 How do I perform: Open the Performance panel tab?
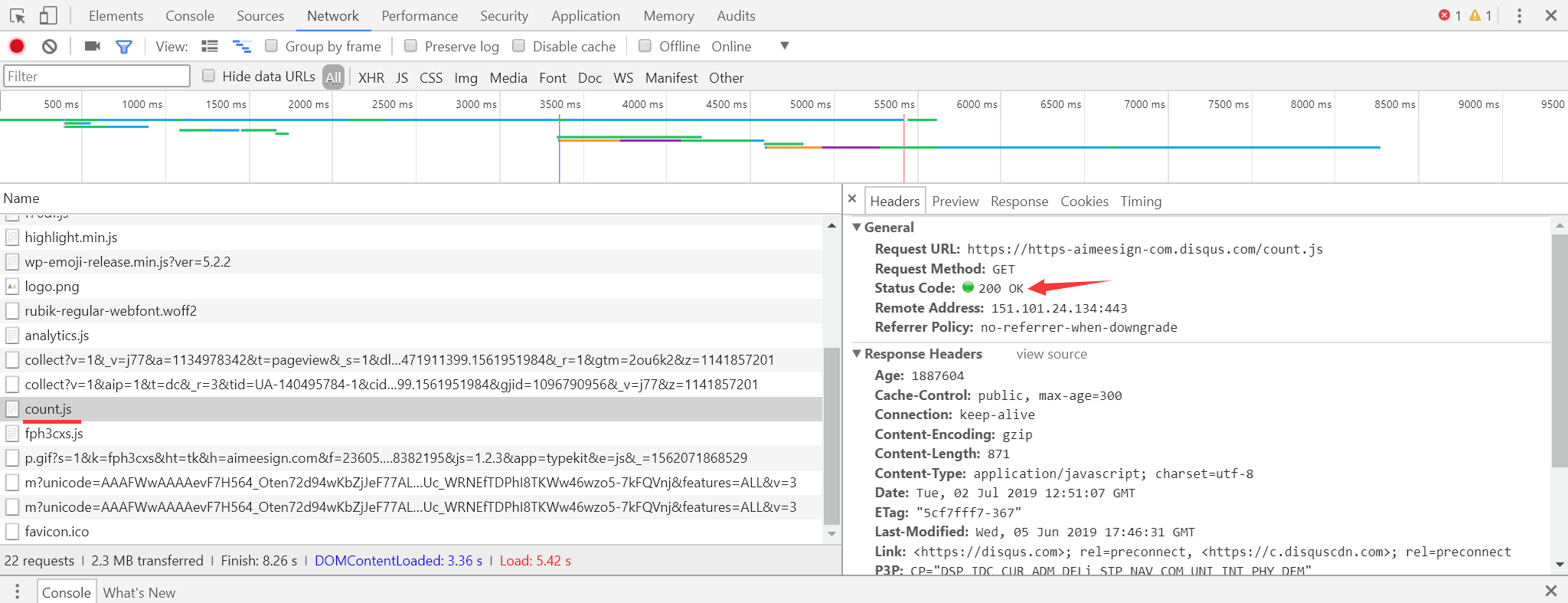point(420,15)
